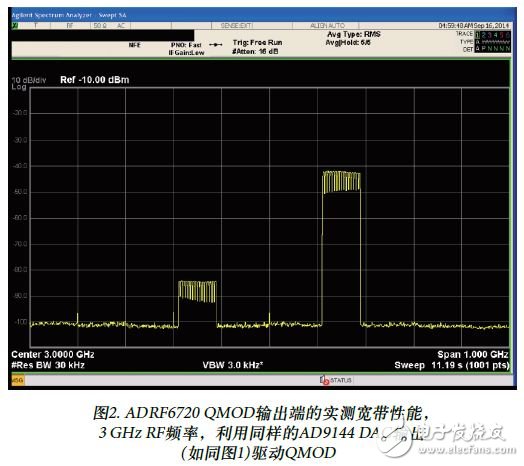Select trace 2 in the TRACE row
The height and width of the screenshot is (466, 524).
click(484, 34)
